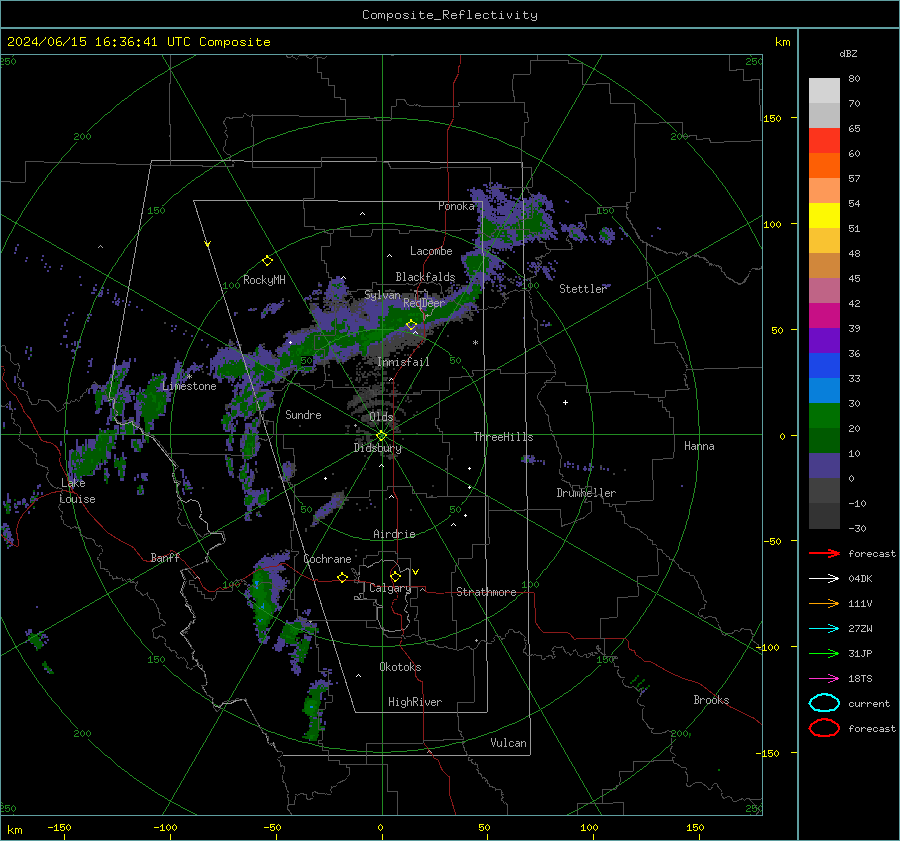Click the Vulcan town label
This screenshot has height=841, width=900.
point(508,743)
